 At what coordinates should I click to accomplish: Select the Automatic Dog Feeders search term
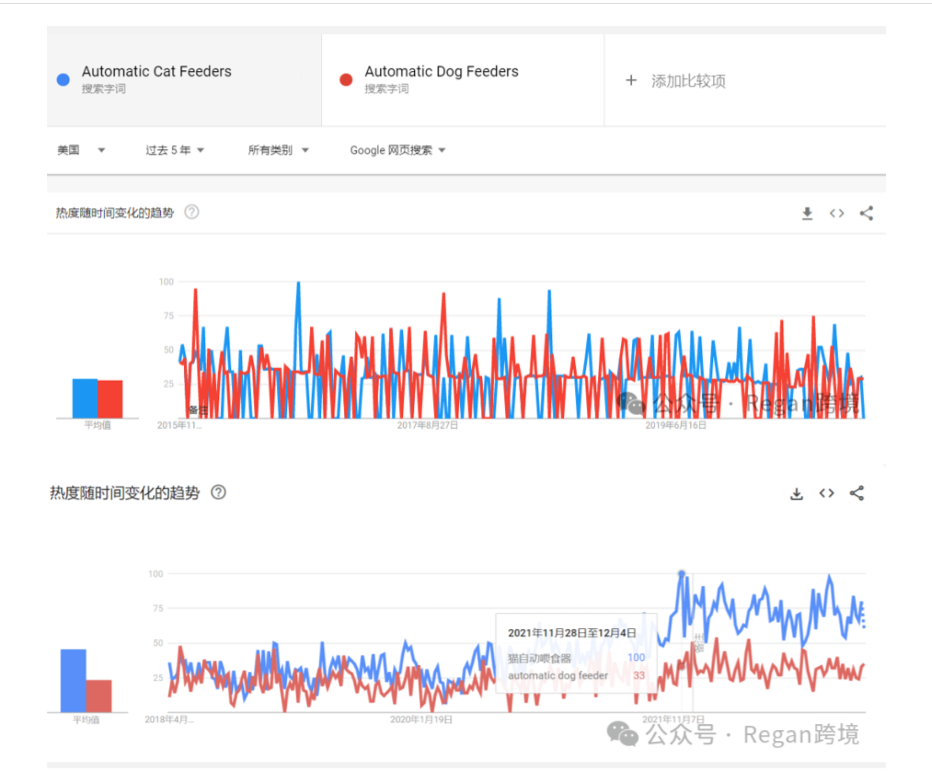(441, 72)
